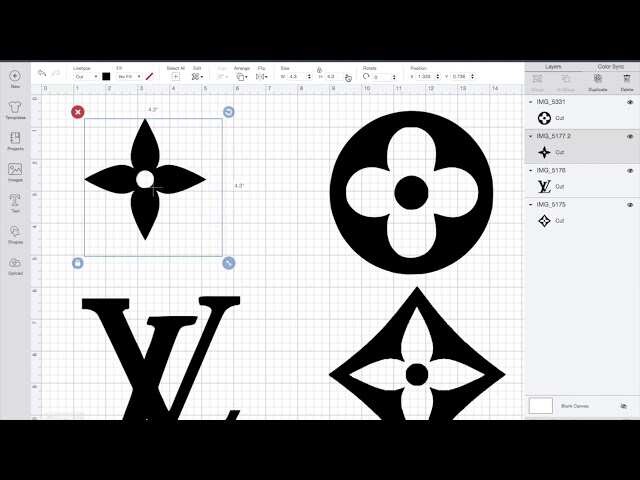The height and width of the screenshot is (480, 640).
Task: Click the New project icon
Action: [15, 76]
